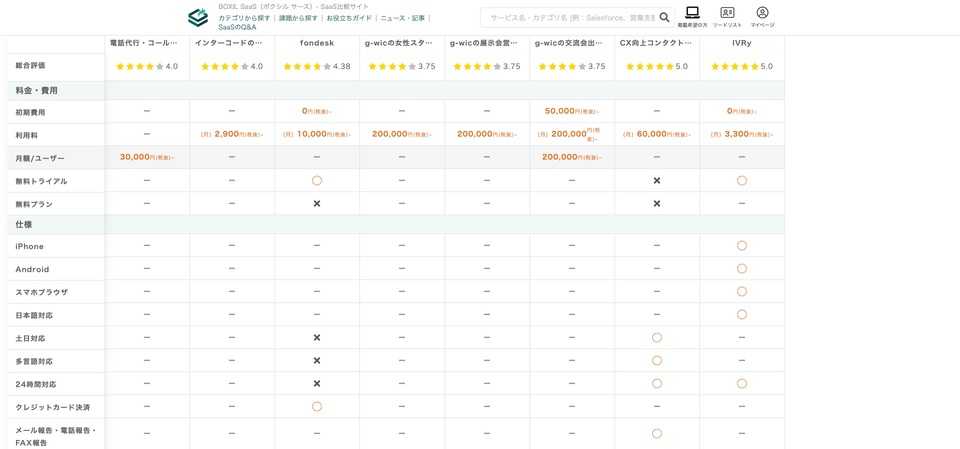This screenshot has height=449, width=960.
Task: Click the クレジットカード決済 row label
Action: click(x=53, y=407)
